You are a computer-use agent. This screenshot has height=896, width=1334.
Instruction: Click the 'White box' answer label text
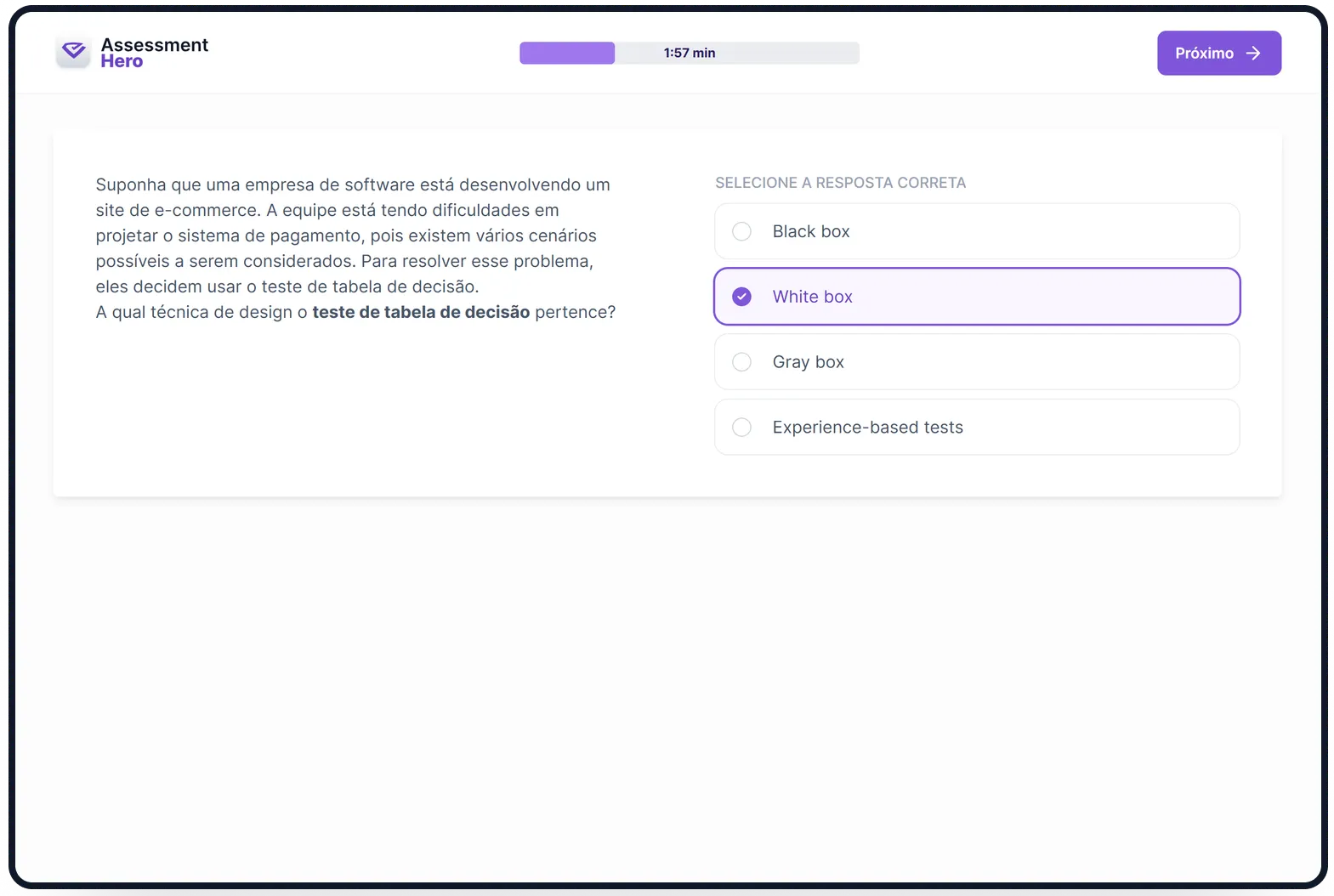812,297
